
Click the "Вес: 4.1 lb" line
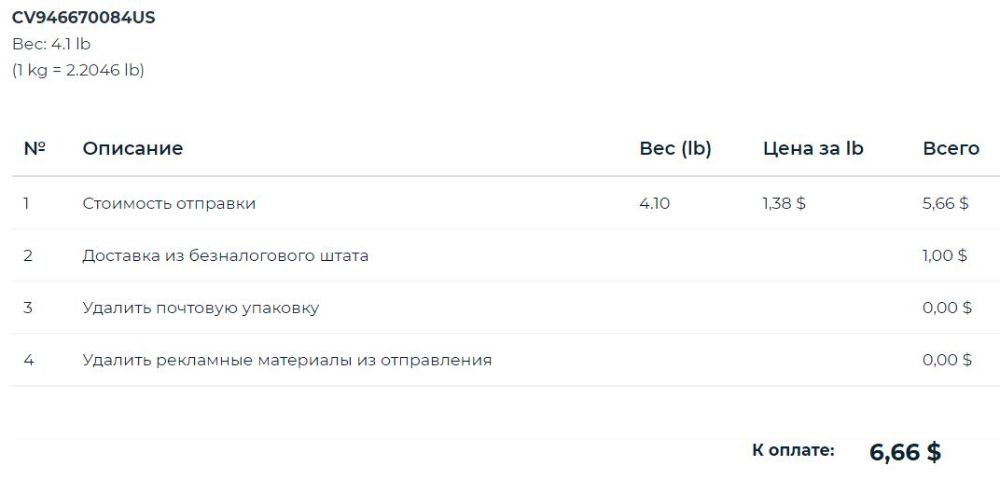pos(52,44)
